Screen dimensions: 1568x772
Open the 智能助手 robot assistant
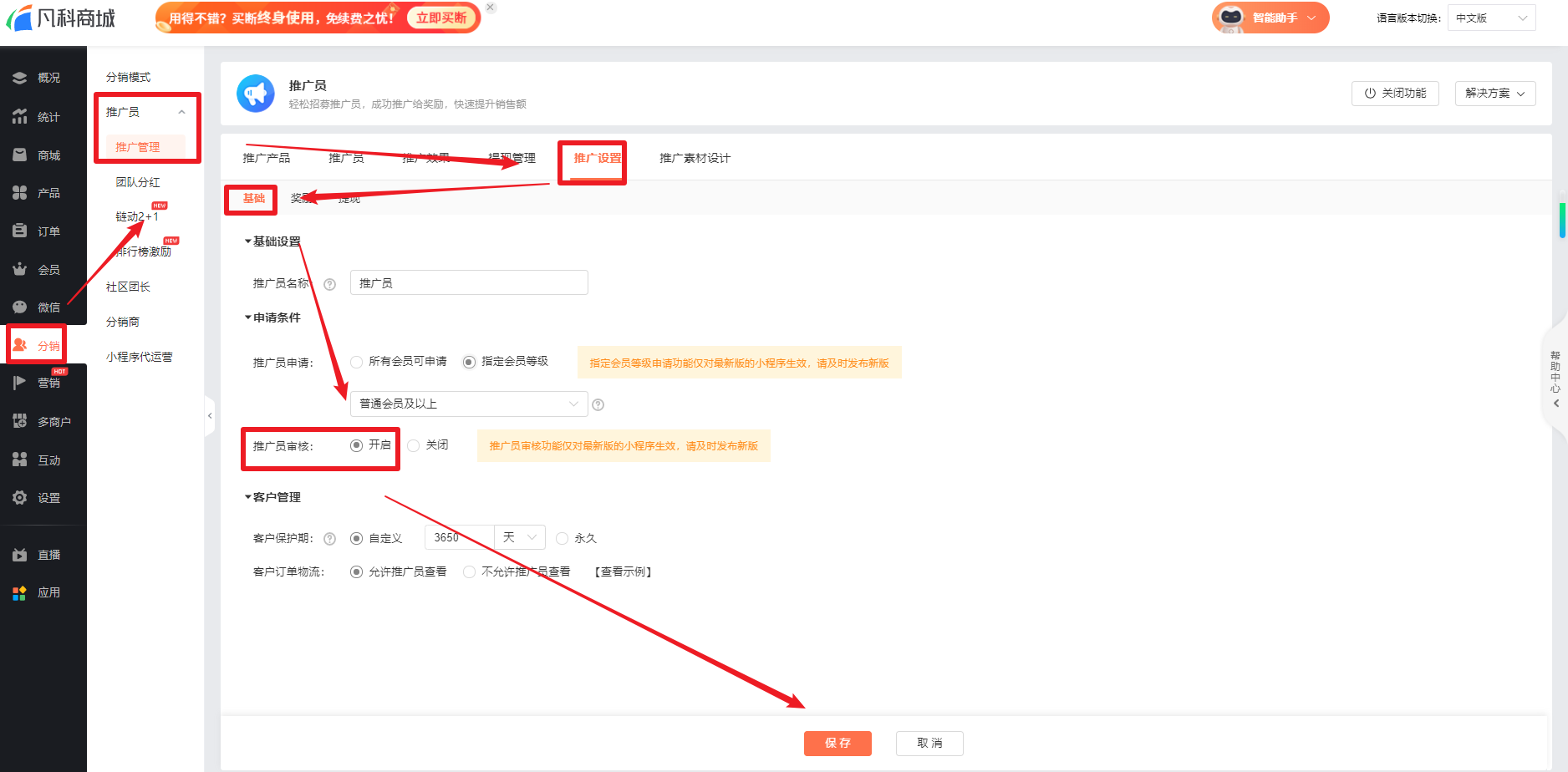pos(1270,18)
